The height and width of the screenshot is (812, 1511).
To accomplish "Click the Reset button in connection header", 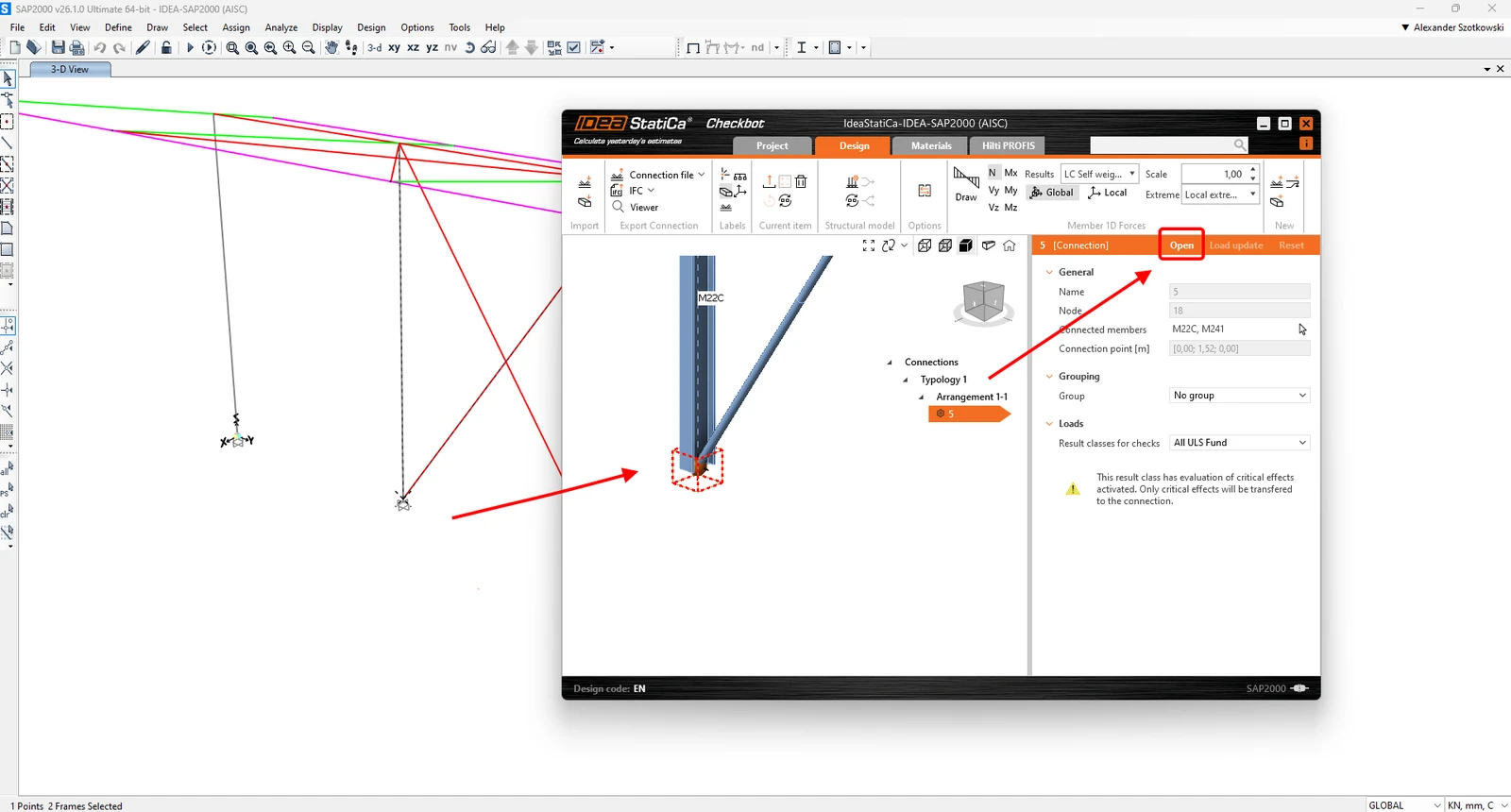I will 1291,245.
